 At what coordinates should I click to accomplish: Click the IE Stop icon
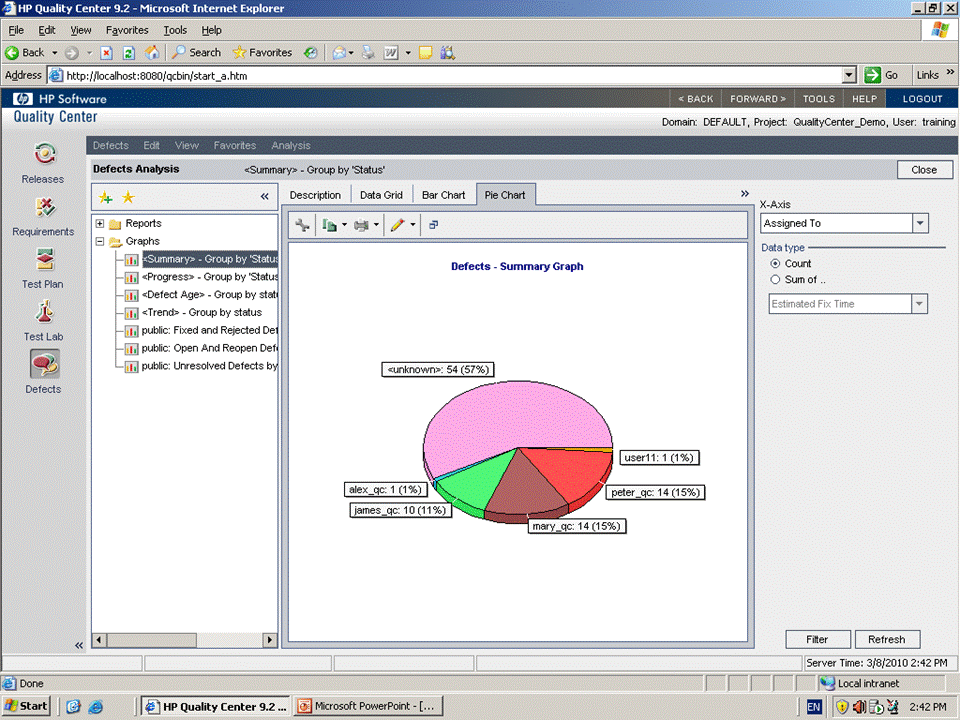(x=107, y=53)
